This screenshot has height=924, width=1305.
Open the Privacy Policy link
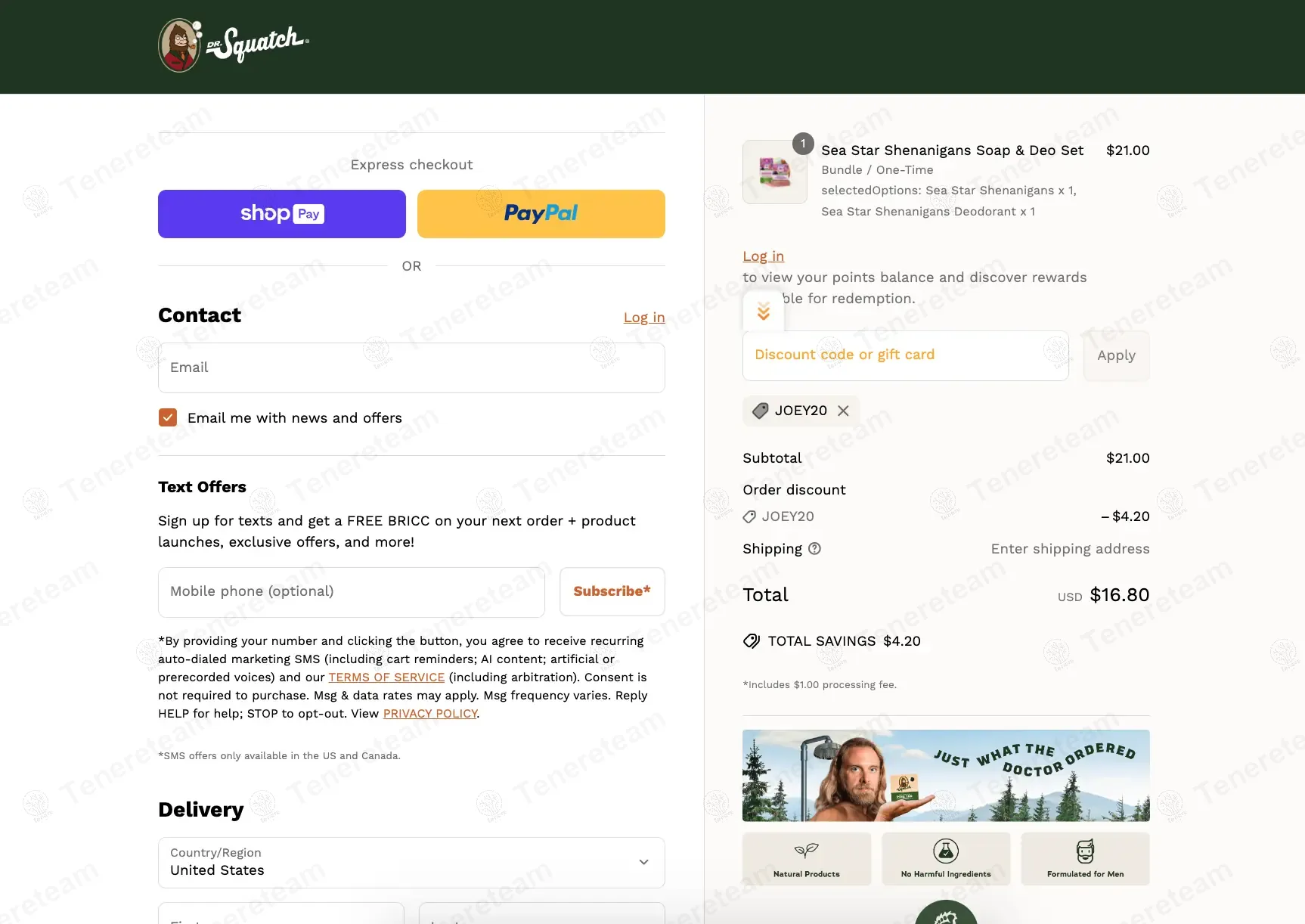coord(430,714)
